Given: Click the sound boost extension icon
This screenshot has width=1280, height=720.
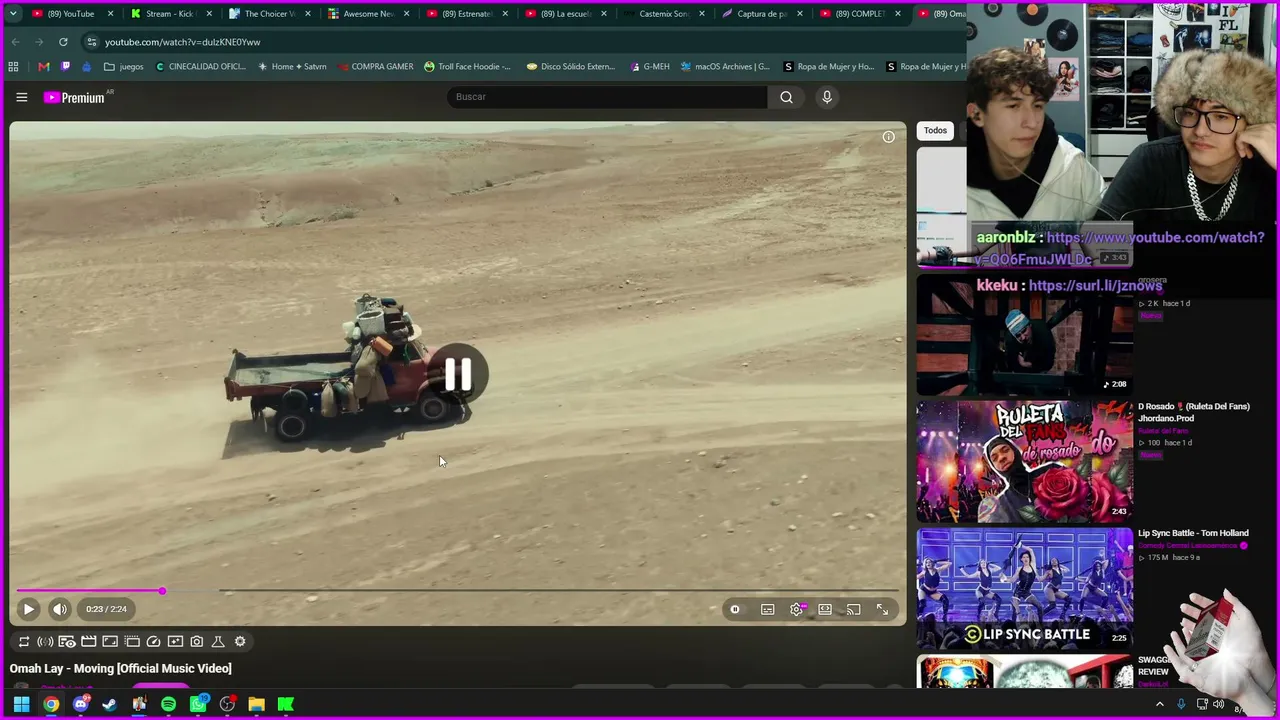Looking at the screenshot, I should pos(45,642).
